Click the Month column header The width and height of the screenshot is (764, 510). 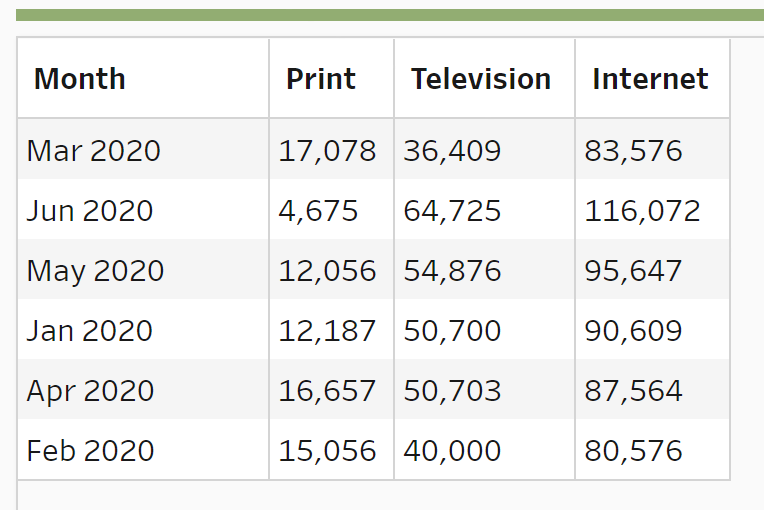click(80, 79)
